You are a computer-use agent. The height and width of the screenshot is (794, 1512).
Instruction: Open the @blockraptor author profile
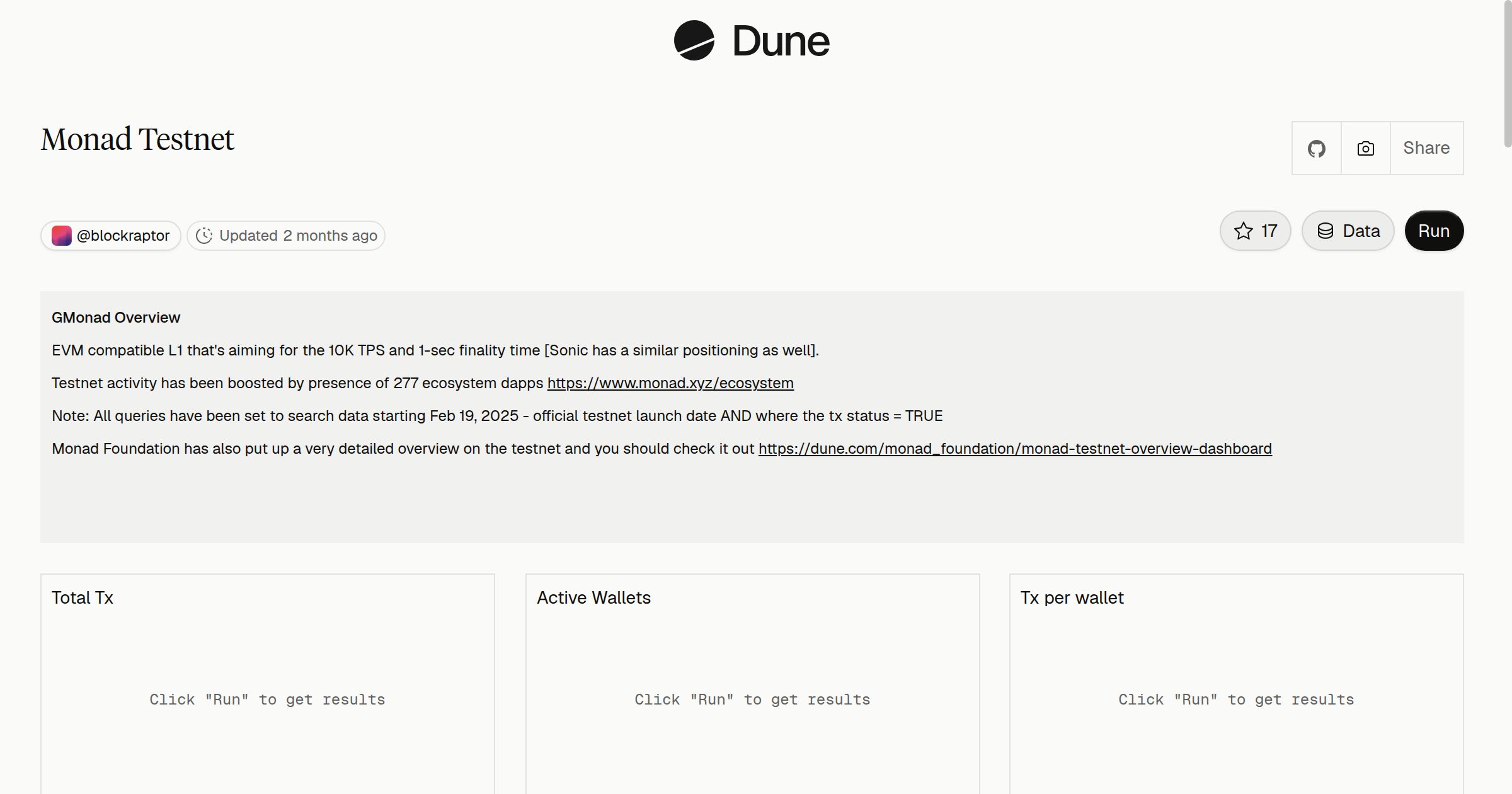(111, 236)
